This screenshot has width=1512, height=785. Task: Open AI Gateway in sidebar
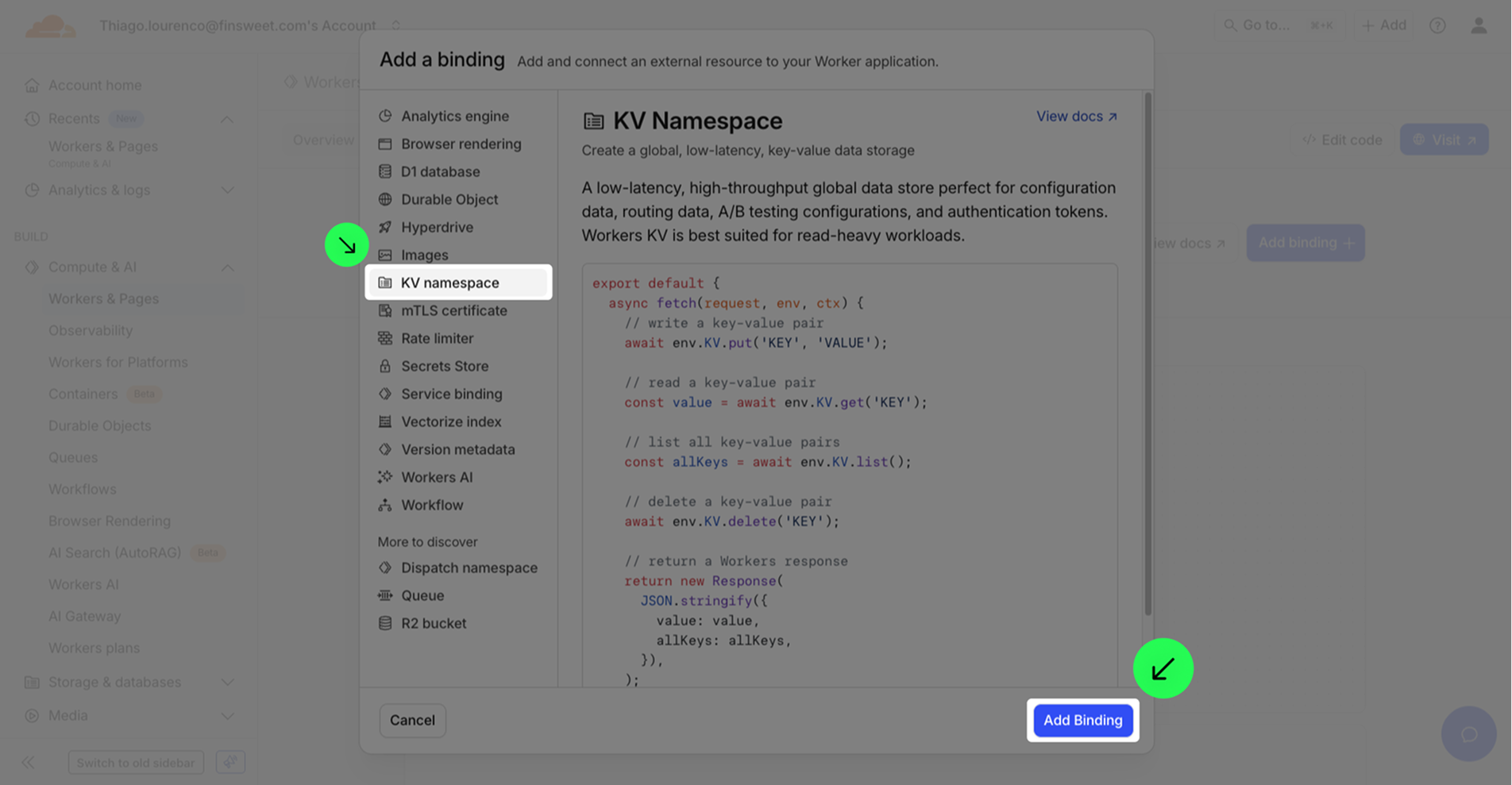point(84,616)
